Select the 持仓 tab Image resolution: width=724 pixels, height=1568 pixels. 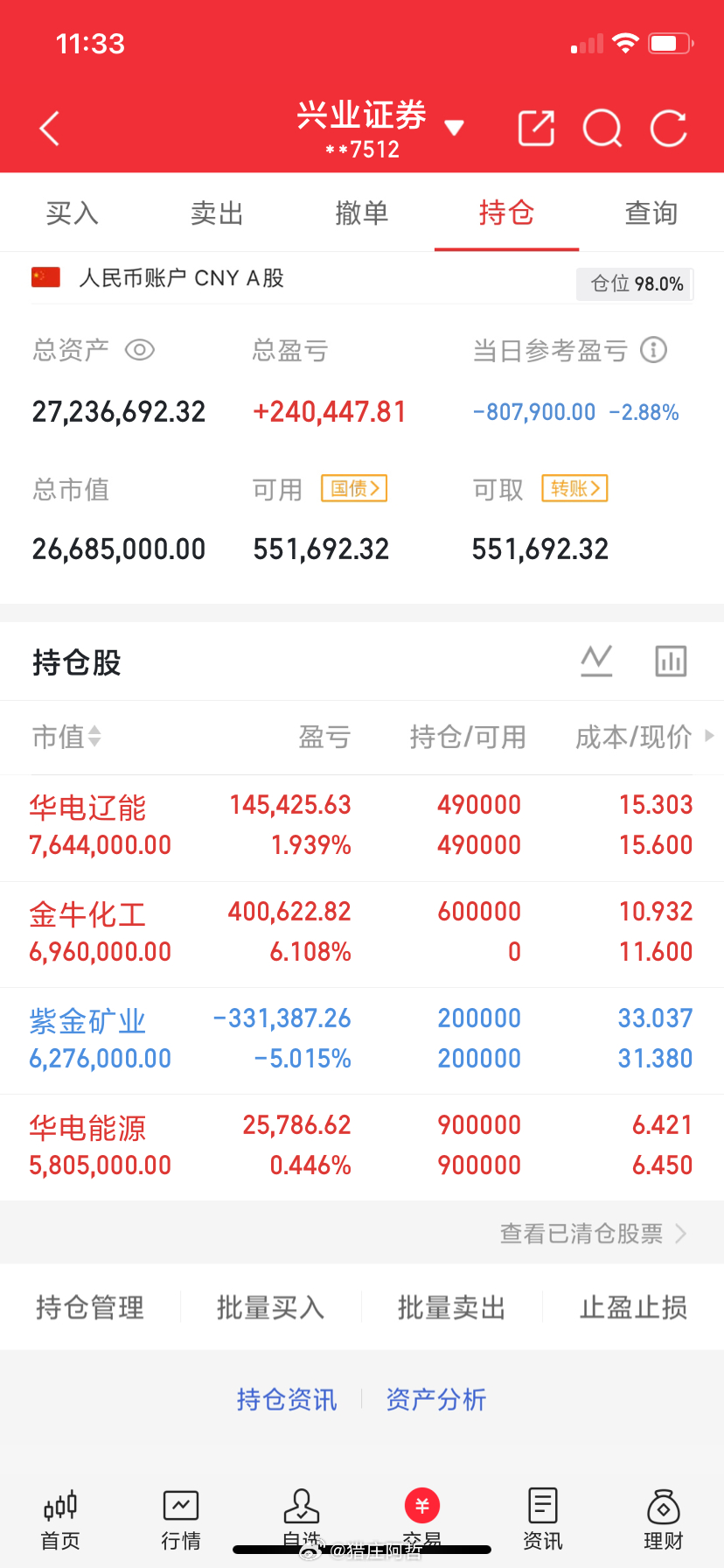coord(506,213)
